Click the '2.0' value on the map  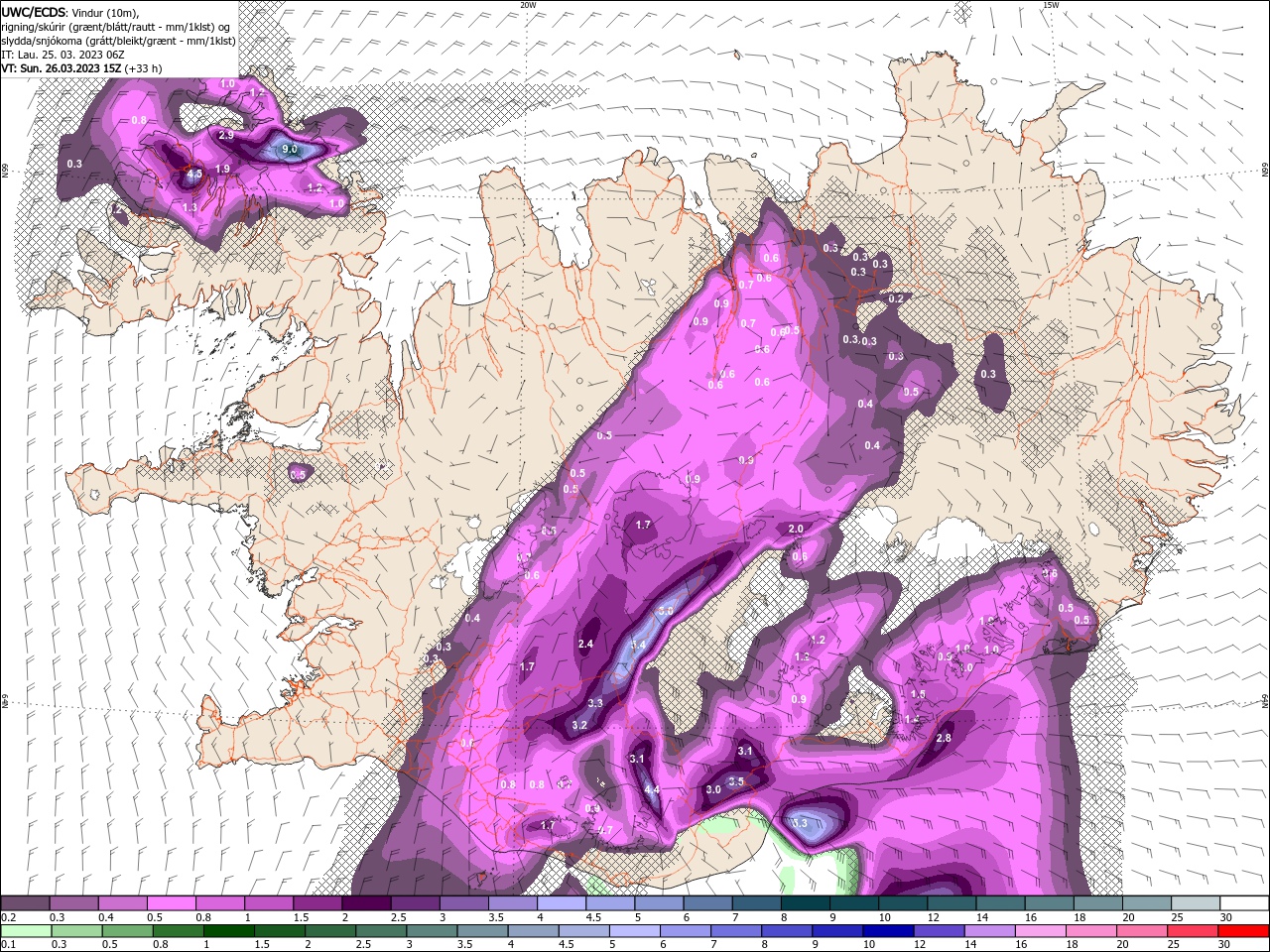pos(796,530)
